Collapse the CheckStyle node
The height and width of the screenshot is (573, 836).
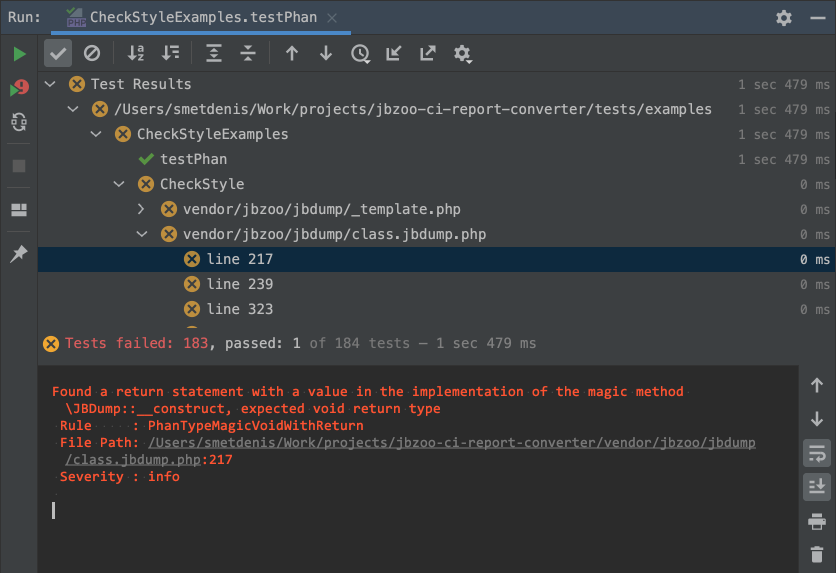click(119, 184)
